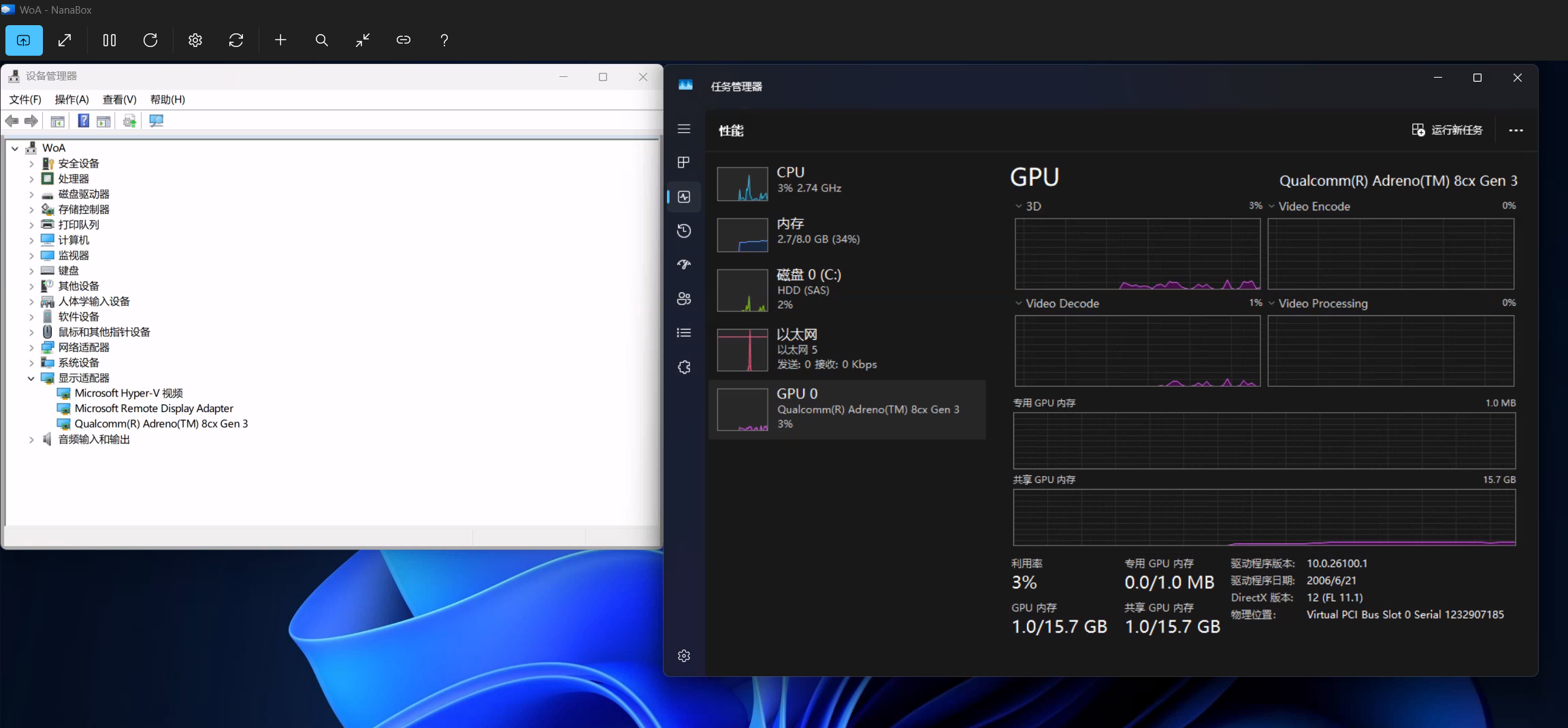This screenshot has height=728, width=1568.
Task: Open the 3D engine graph dropdown
Action: tap(1019, 206)
